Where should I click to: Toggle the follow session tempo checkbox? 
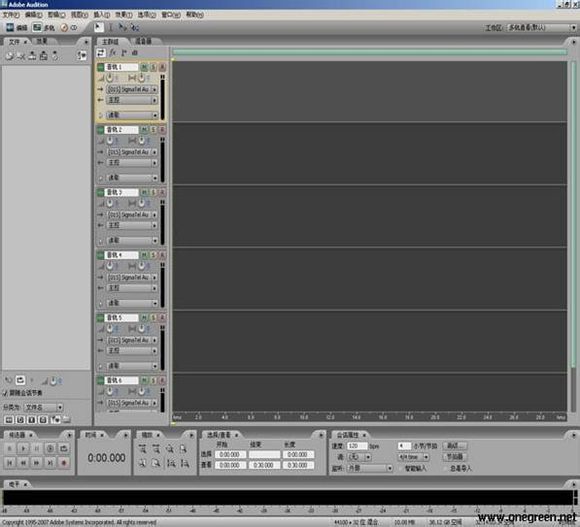tap(5, 393)
